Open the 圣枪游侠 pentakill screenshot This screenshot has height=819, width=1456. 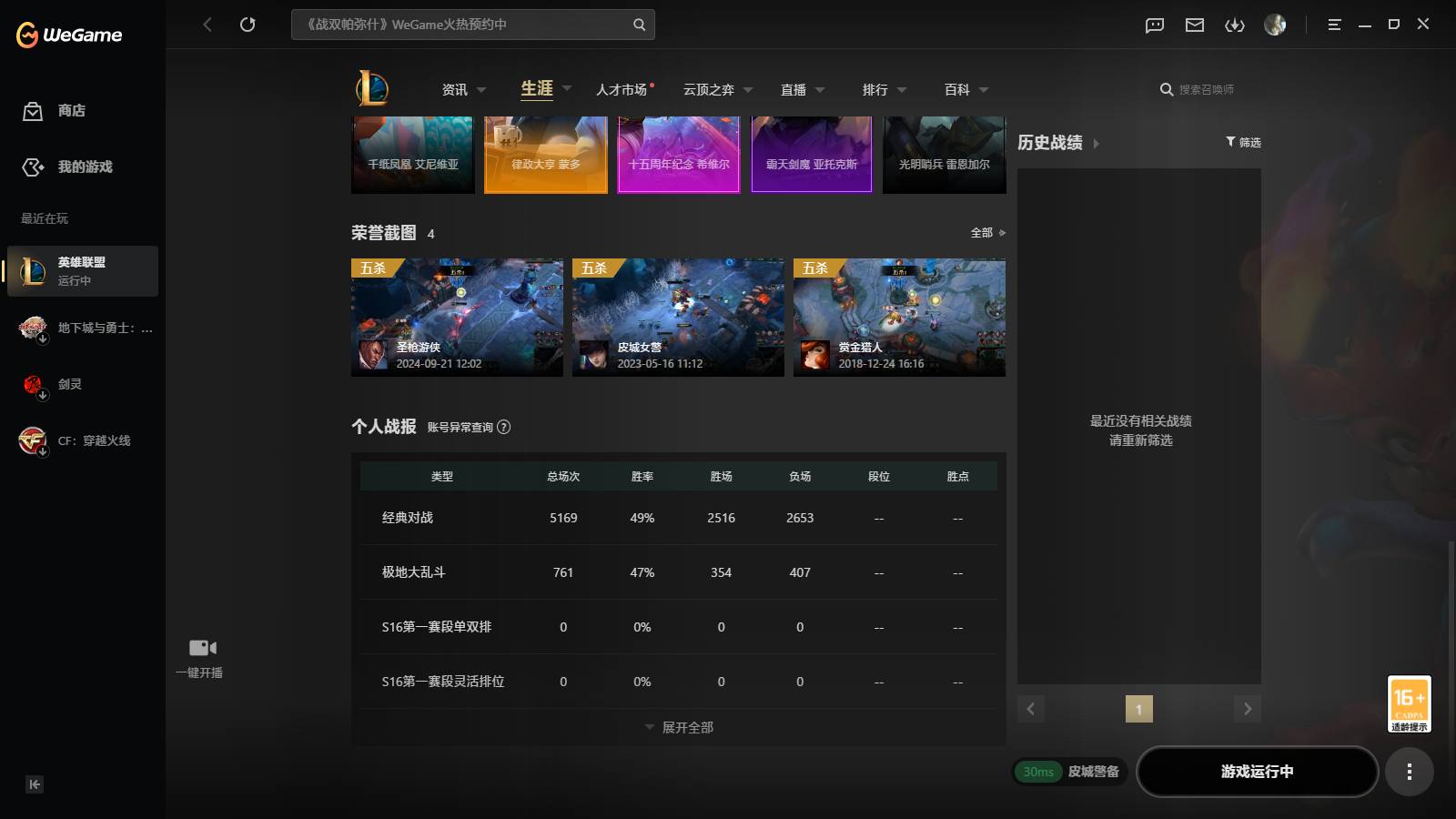click(x=457, y=318)
